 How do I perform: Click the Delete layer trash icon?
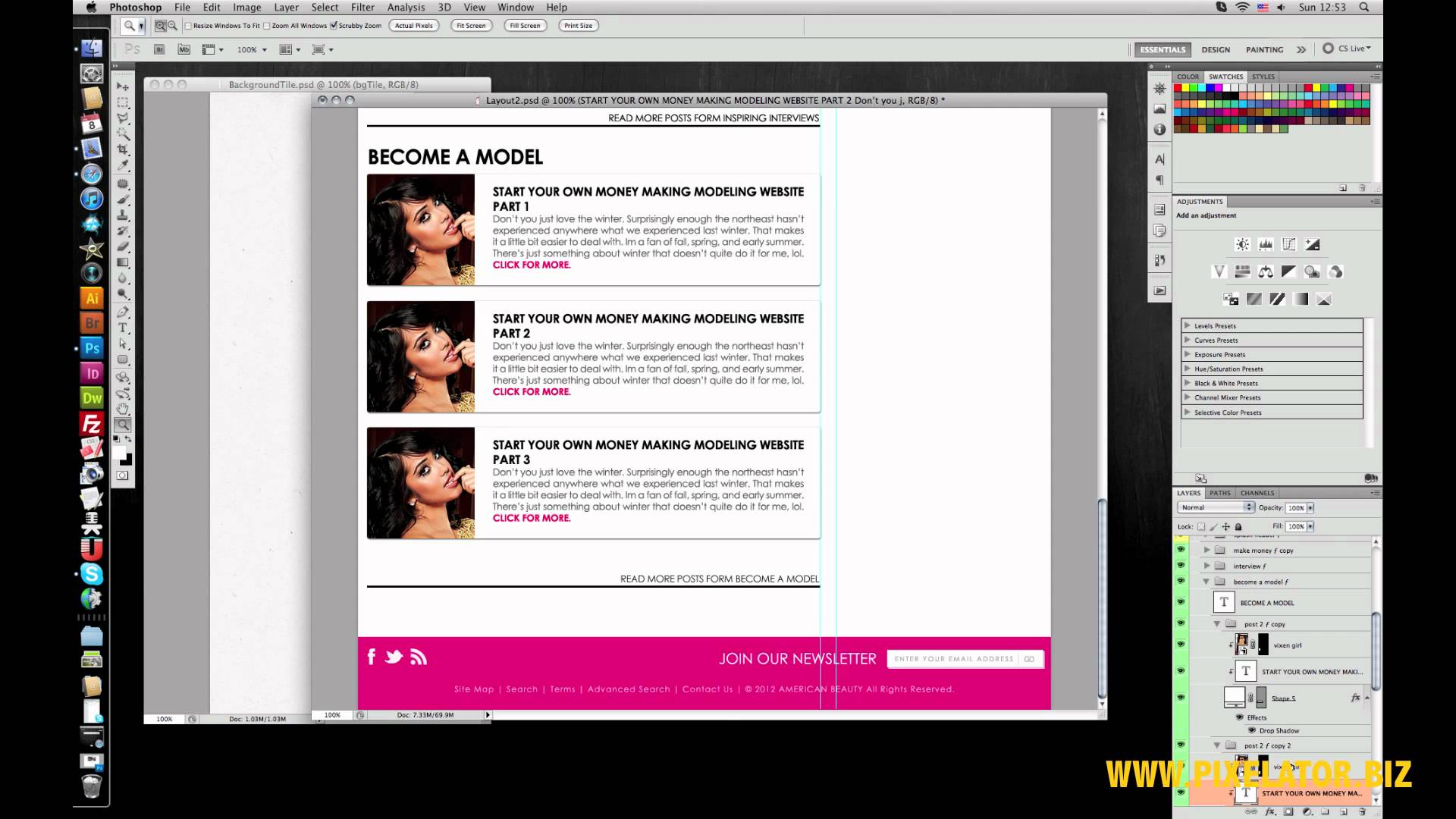(x=1363, y=811)
